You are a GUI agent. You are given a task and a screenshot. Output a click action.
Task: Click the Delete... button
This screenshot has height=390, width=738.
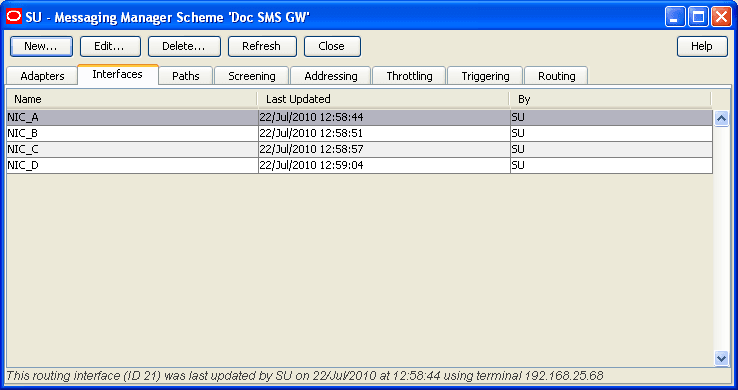coord(184,46)
